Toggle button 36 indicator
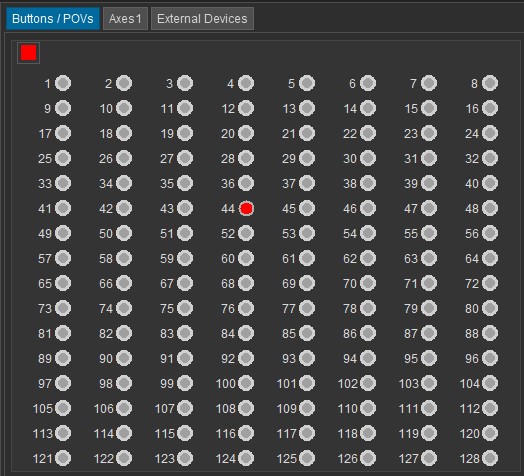 click(x=246, y=183)
